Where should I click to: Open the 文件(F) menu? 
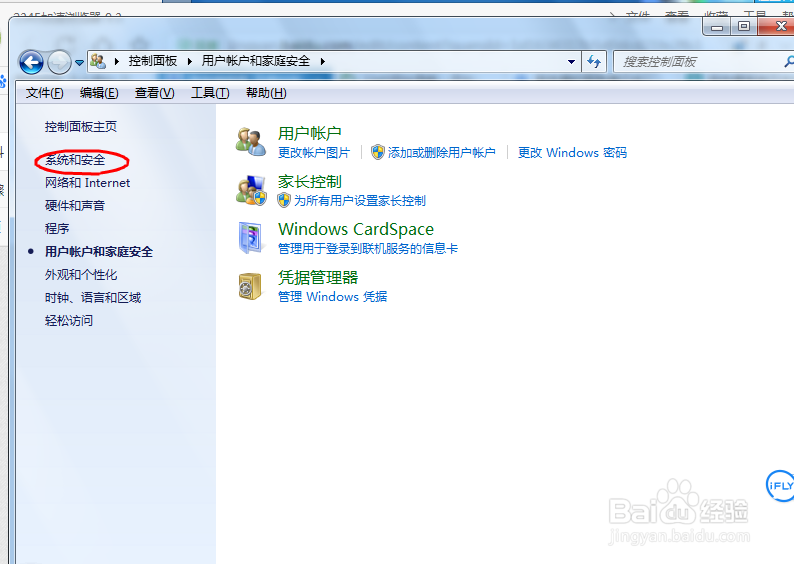[x=45, y=93]
